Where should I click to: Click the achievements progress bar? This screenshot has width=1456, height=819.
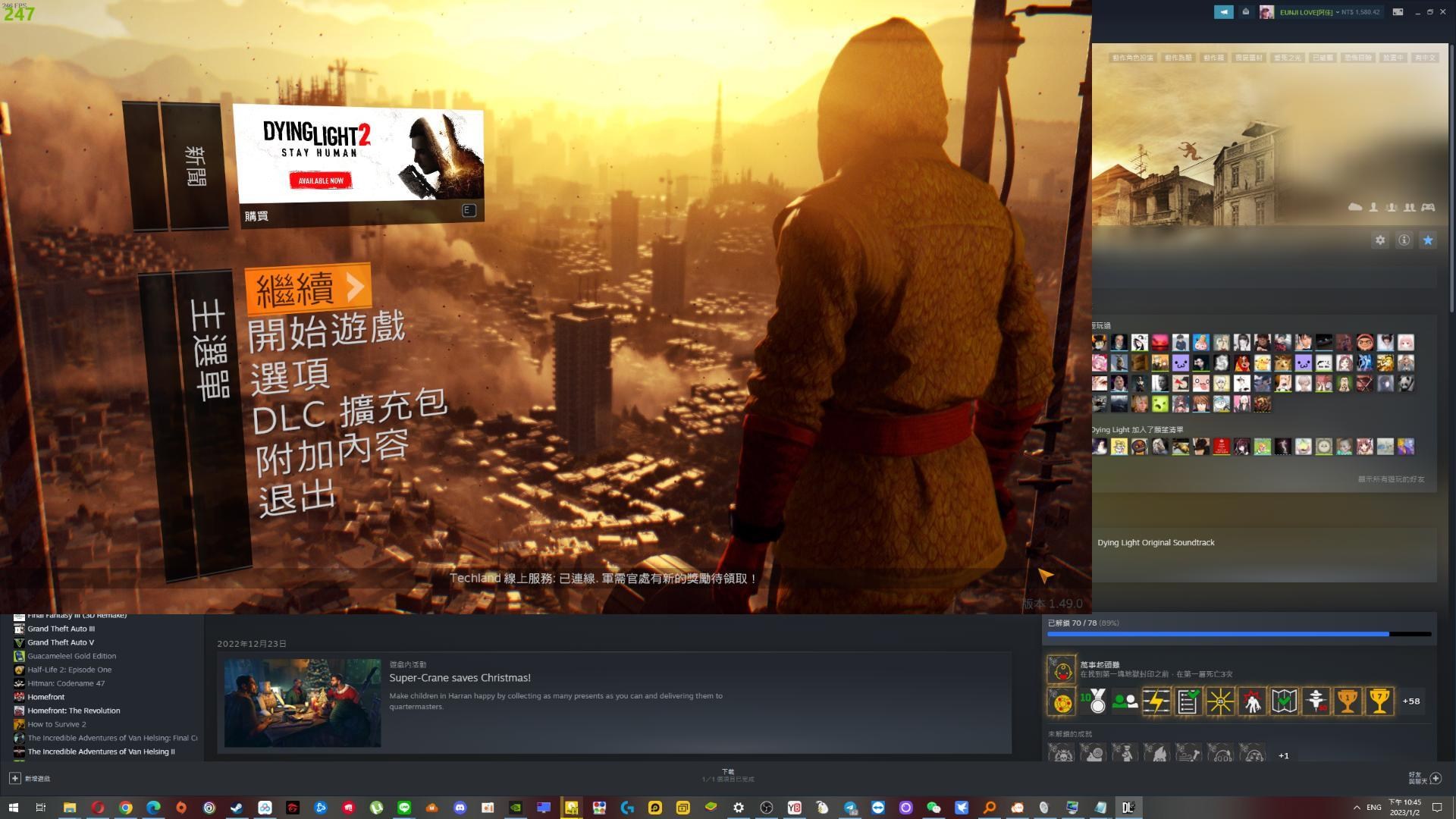1238,634
